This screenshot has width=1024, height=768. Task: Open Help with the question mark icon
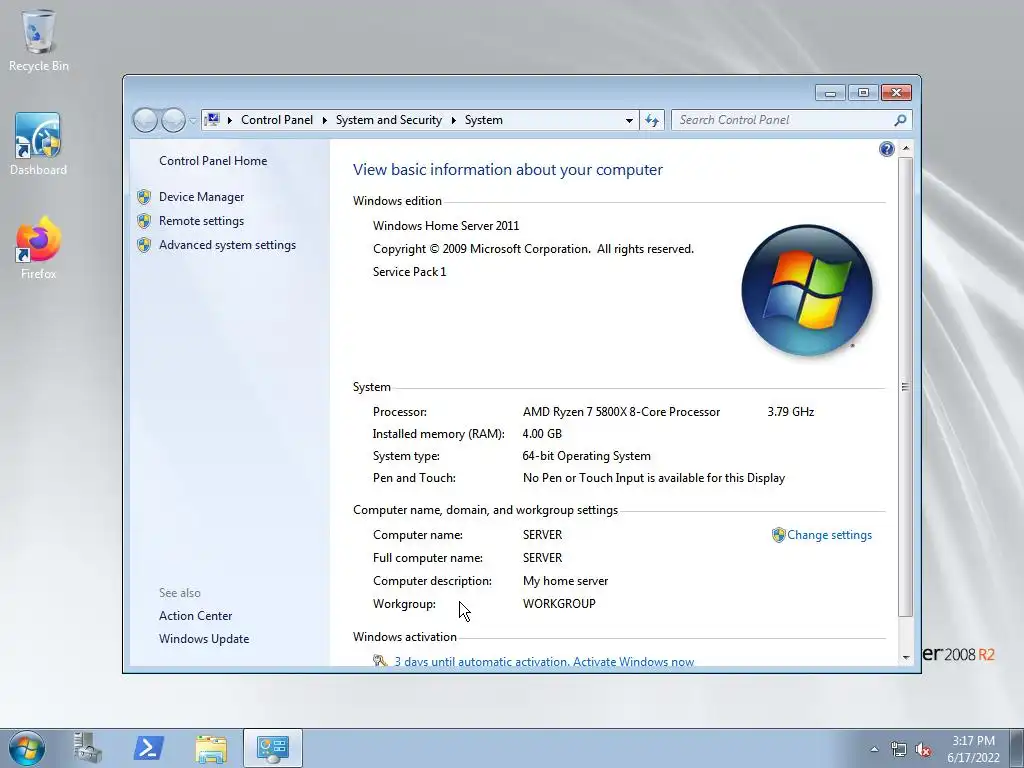886,150
